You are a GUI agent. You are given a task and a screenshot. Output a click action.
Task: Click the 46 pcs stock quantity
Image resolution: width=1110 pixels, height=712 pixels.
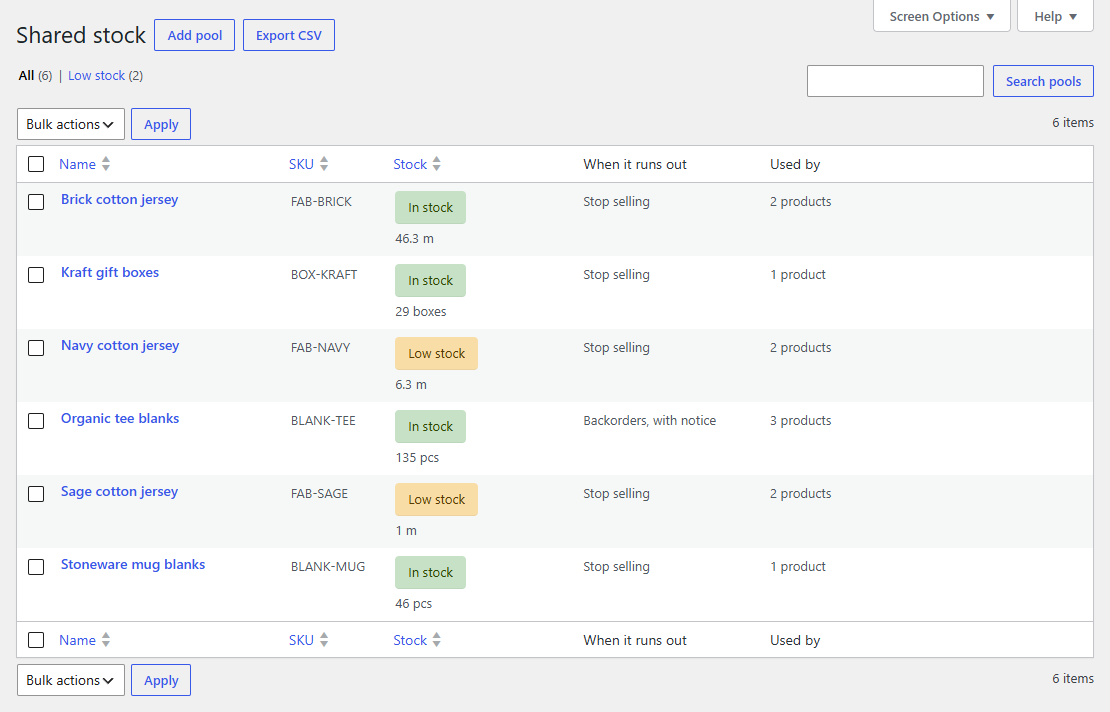tap(413, 604)
